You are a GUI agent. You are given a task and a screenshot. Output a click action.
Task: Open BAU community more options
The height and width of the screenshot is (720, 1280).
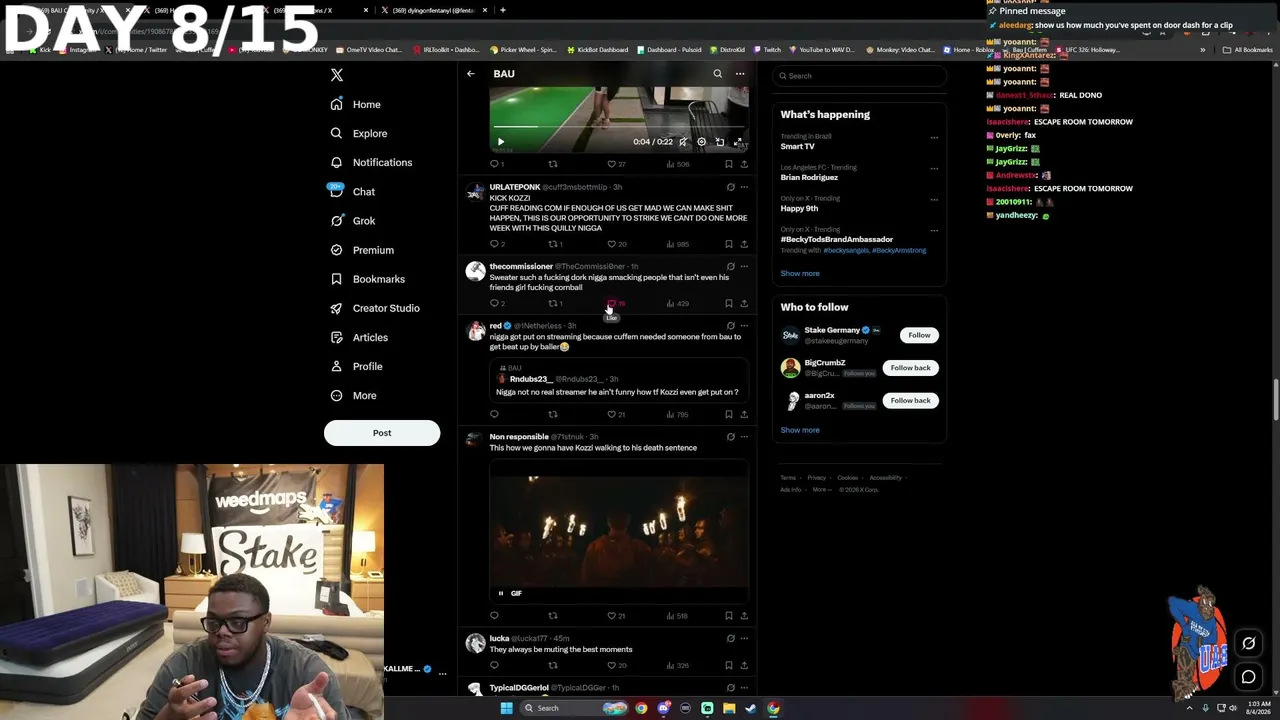click(x=740, y=74)
